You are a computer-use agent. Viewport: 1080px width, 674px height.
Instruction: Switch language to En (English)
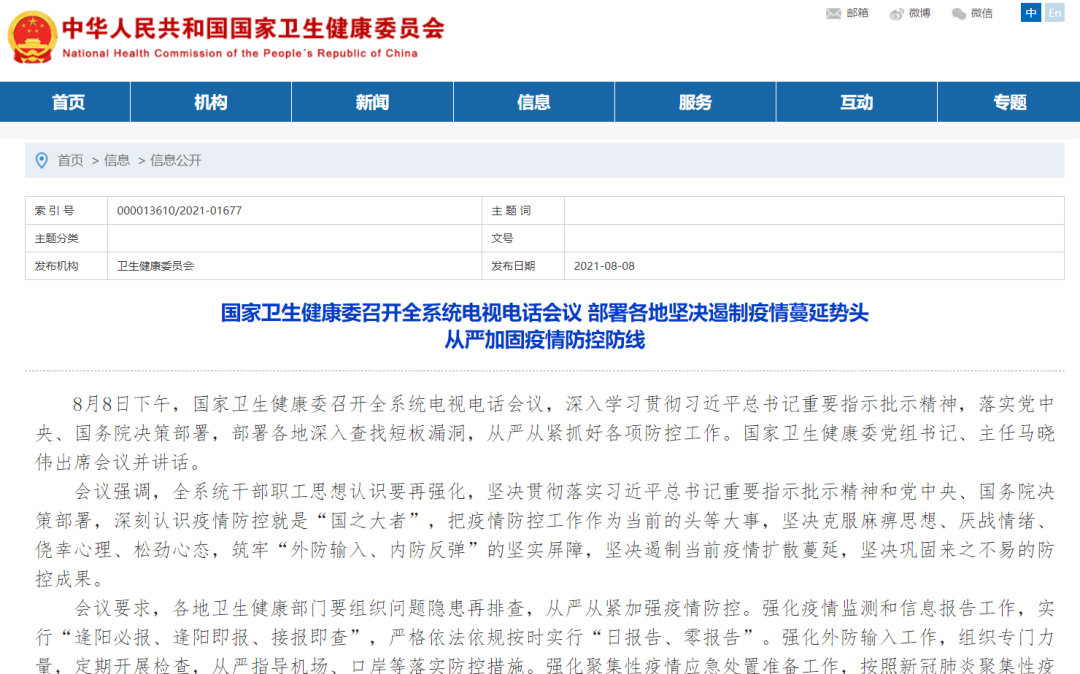point(1055,13)
